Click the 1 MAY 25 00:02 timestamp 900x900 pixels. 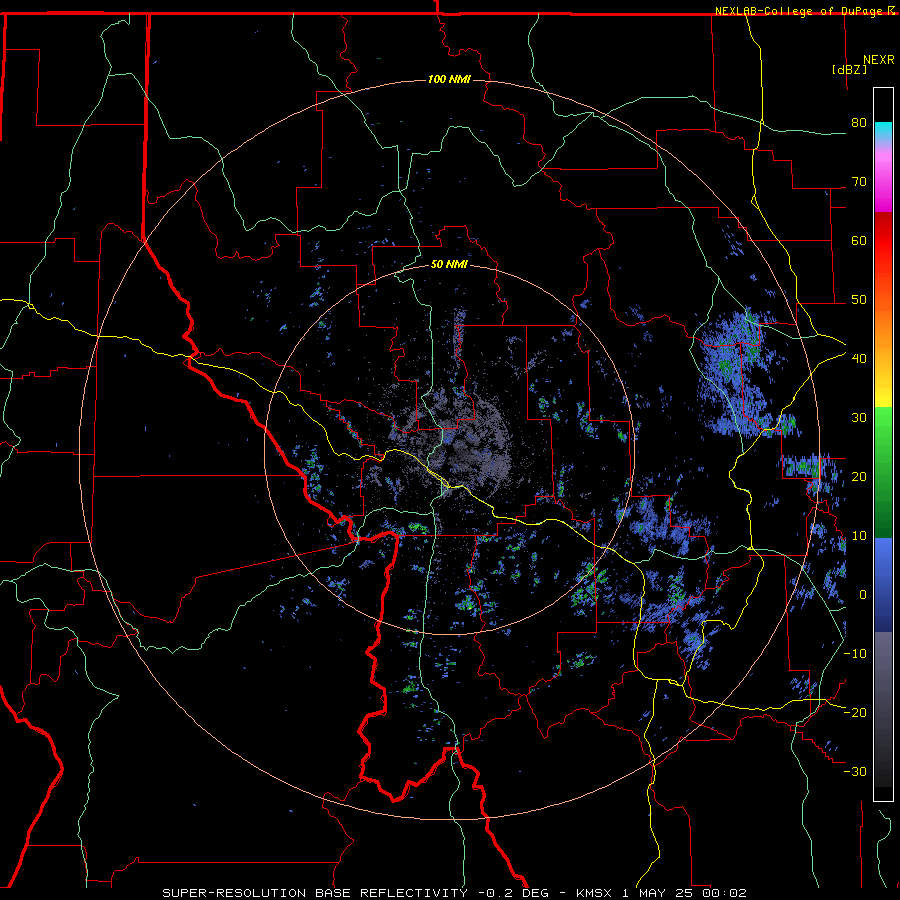click(x=684, y=893)
